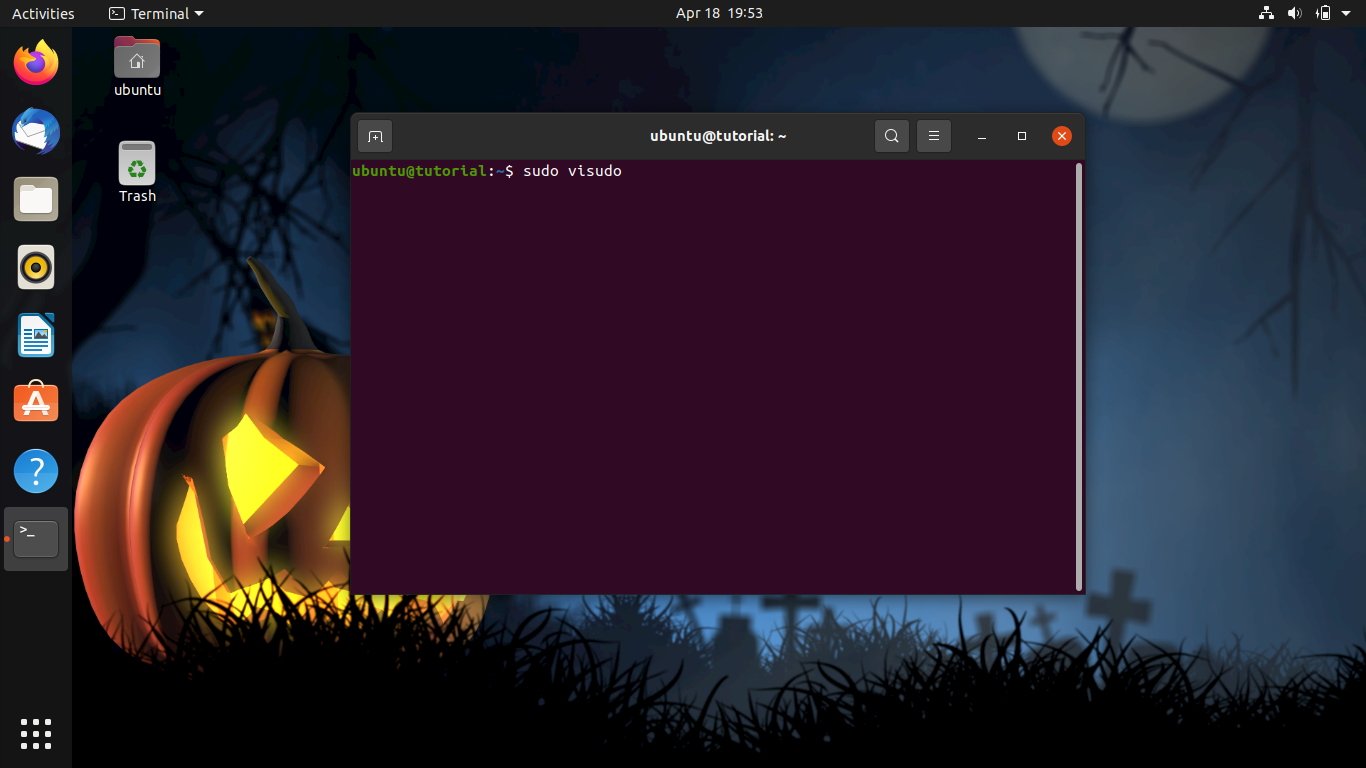Open the clock and calendar menu
This screenshot has height=768, width=1366.
tap(718, 13)
